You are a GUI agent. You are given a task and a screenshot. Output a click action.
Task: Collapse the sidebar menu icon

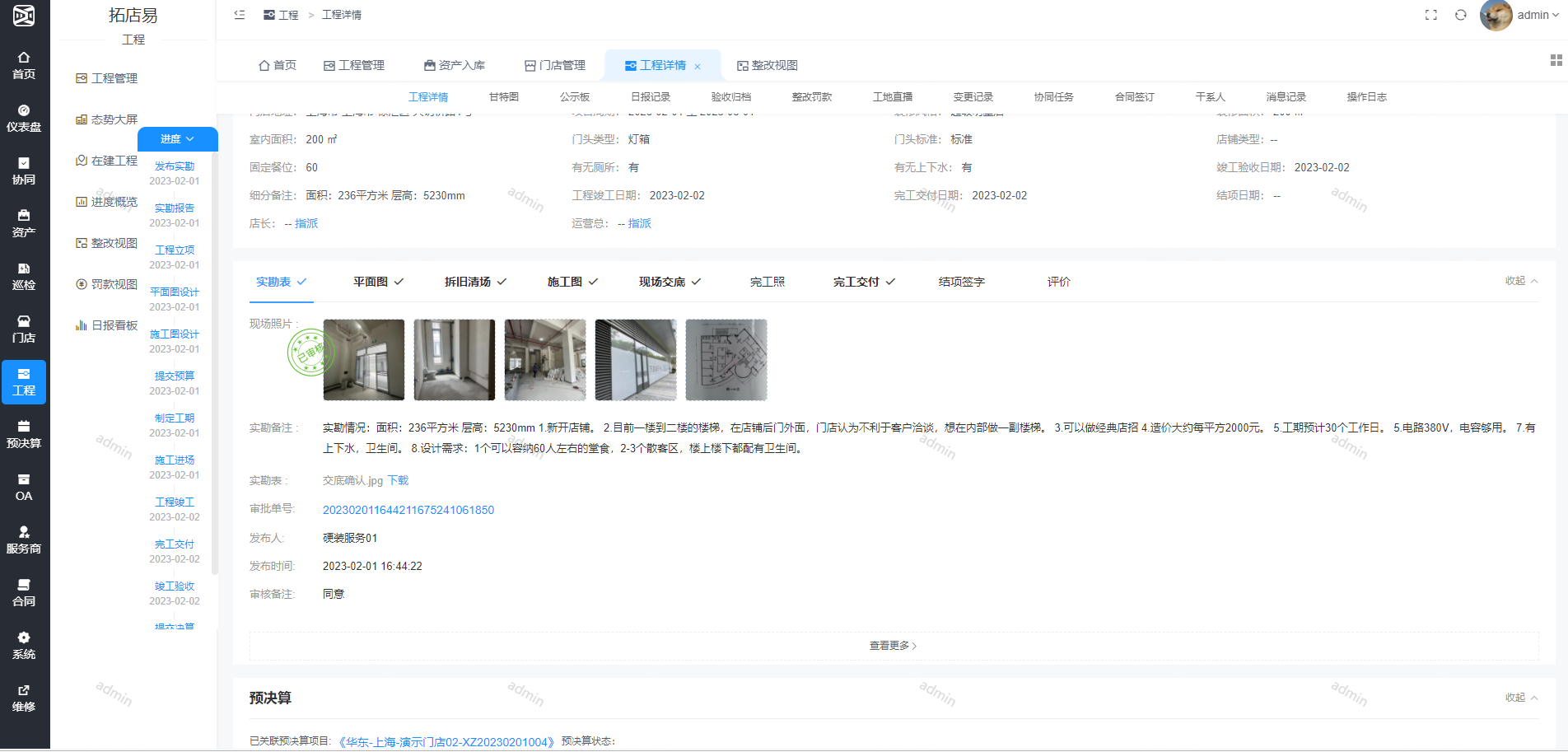tap(240, 15)
